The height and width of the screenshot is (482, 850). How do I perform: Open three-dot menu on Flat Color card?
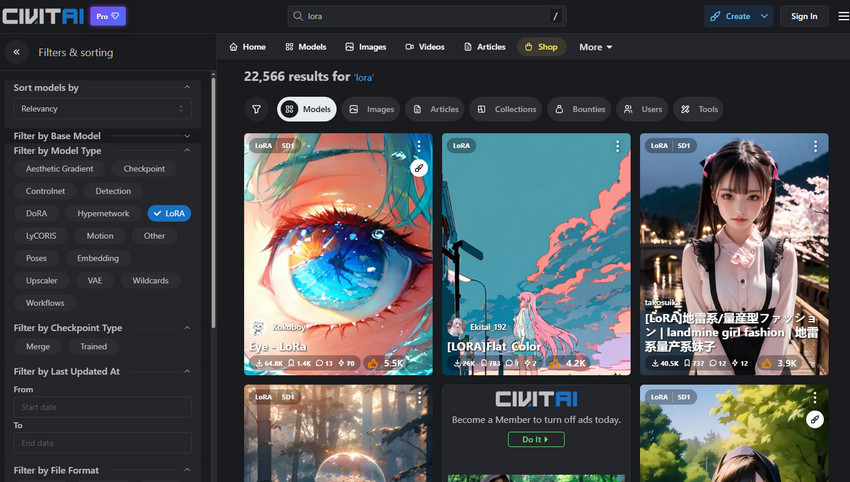click(x=617, y=146)
